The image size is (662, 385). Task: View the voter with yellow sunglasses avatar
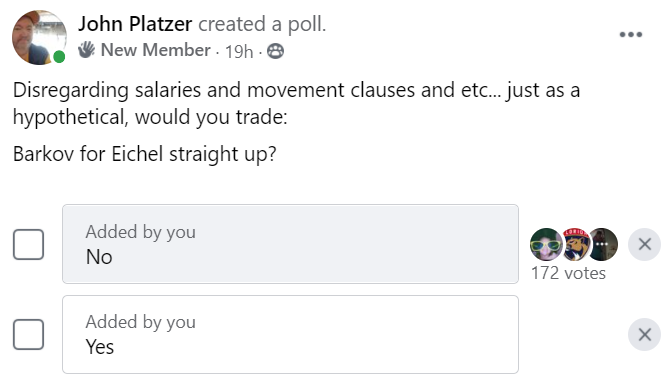pyautogui.click(x=546, y=244)
